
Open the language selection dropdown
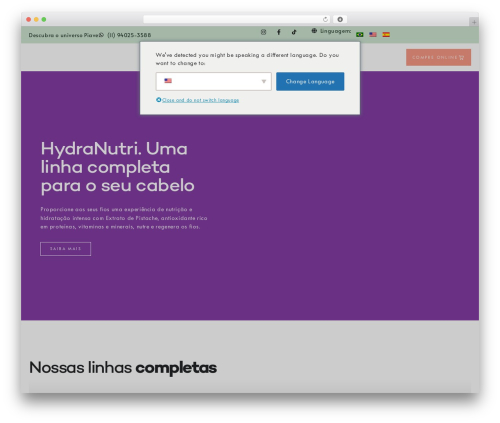click(x=213, y=81)
